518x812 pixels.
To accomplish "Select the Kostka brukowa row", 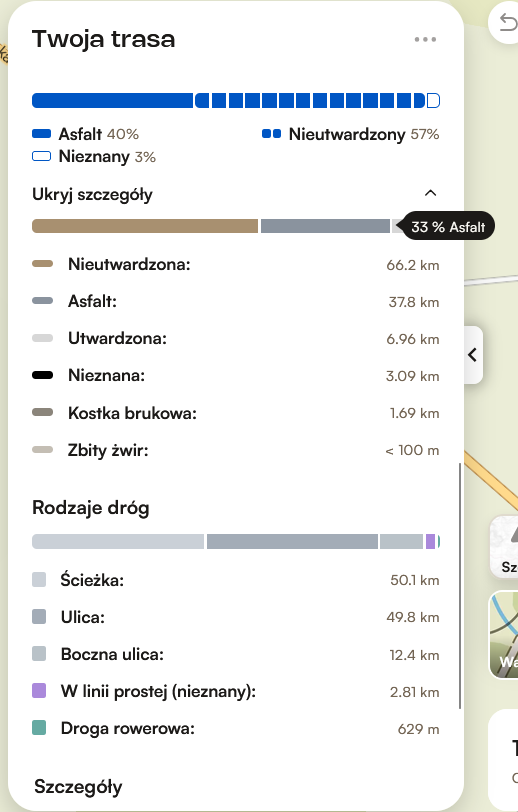I will coord(236,413).
